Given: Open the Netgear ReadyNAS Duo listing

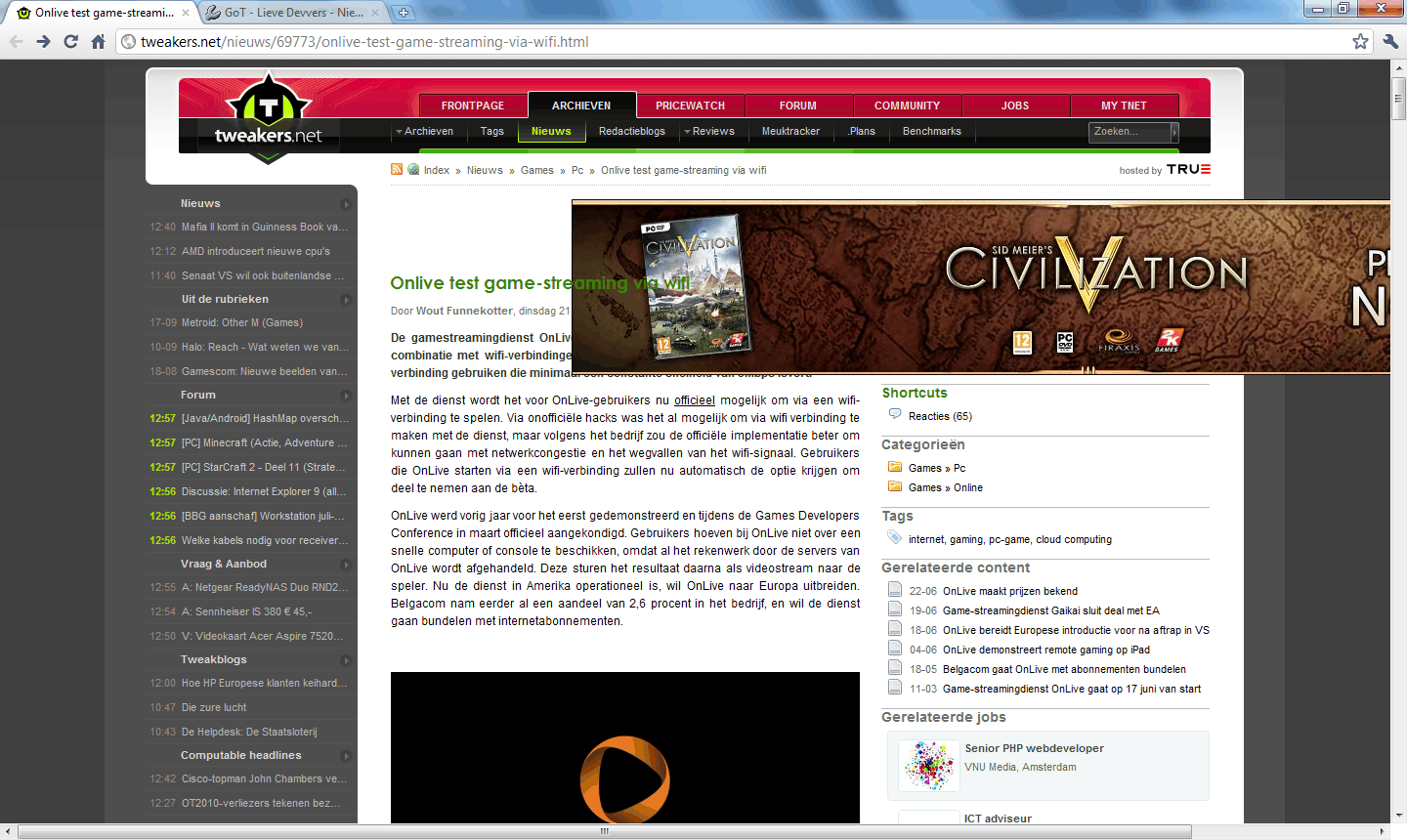Looking at the screenshot, I should pos(265,587).
